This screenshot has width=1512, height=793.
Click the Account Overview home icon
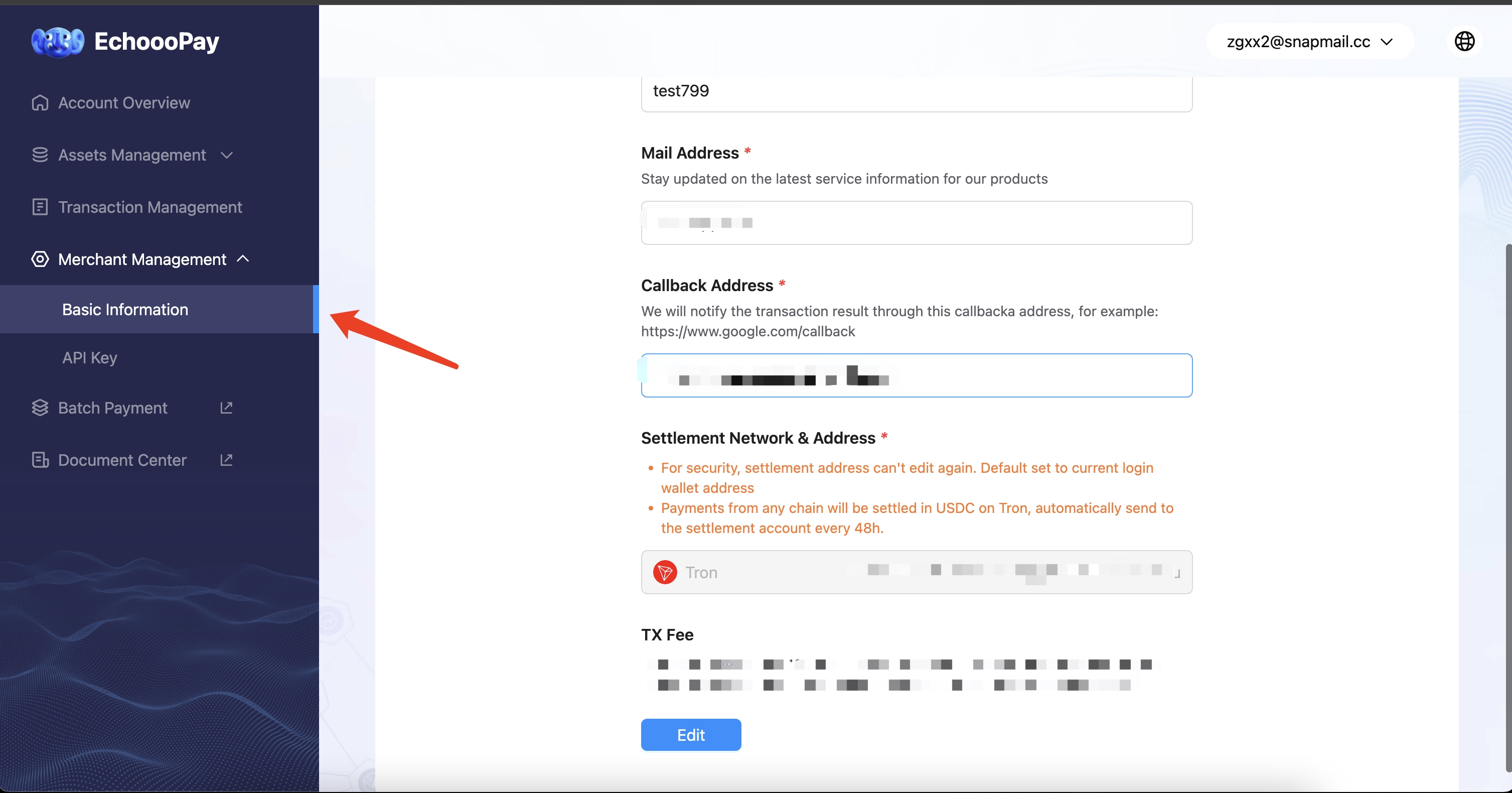pyautogui.click(x=40, y=103)
